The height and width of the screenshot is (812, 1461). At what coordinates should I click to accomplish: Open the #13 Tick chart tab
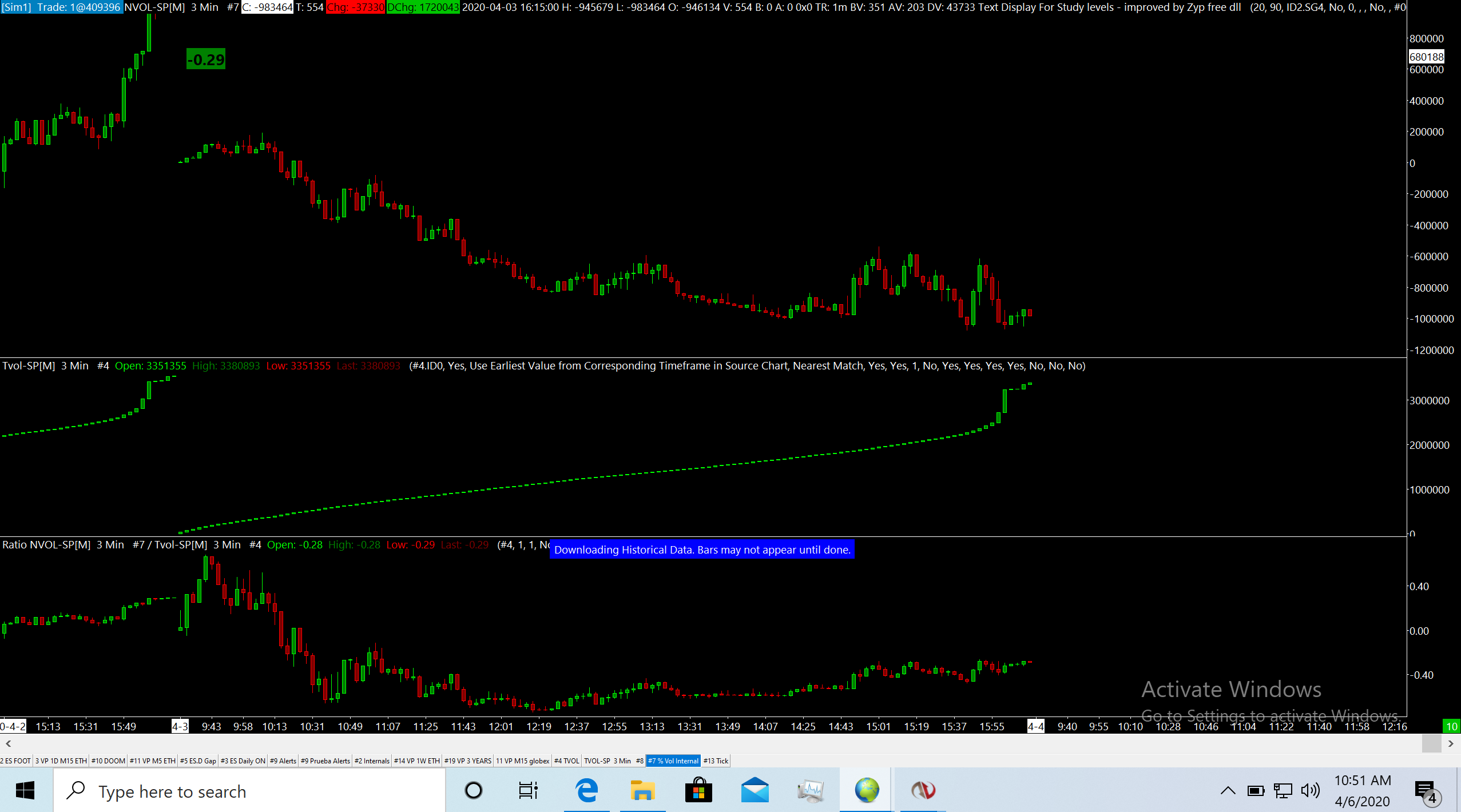[716, 761]
